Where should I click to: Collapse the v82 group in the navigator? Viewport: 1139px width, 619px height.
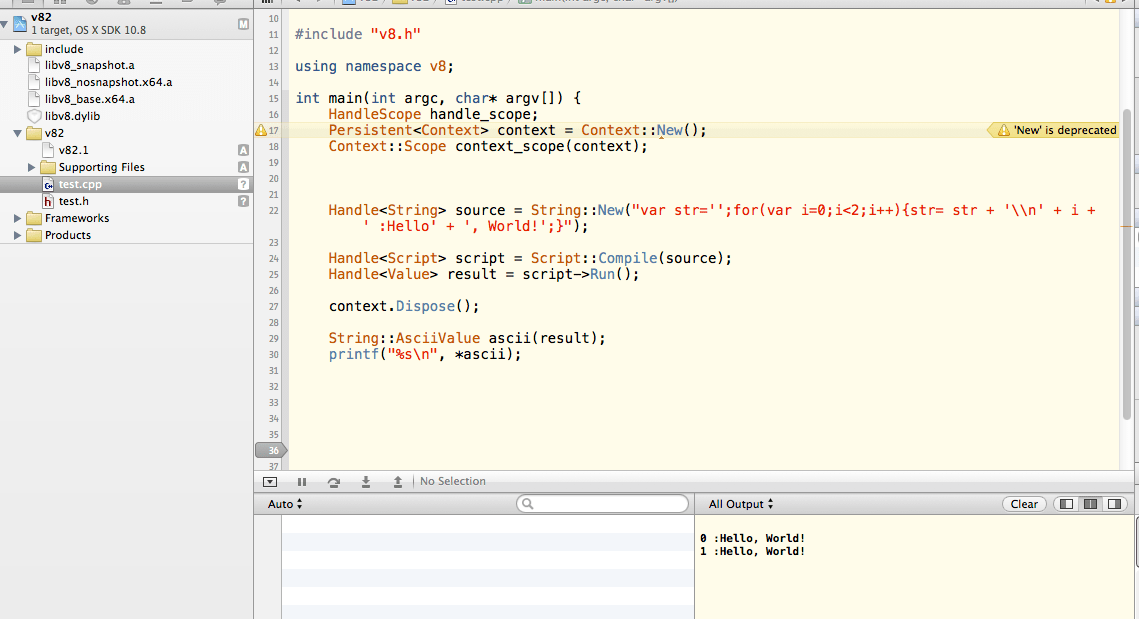16,132
